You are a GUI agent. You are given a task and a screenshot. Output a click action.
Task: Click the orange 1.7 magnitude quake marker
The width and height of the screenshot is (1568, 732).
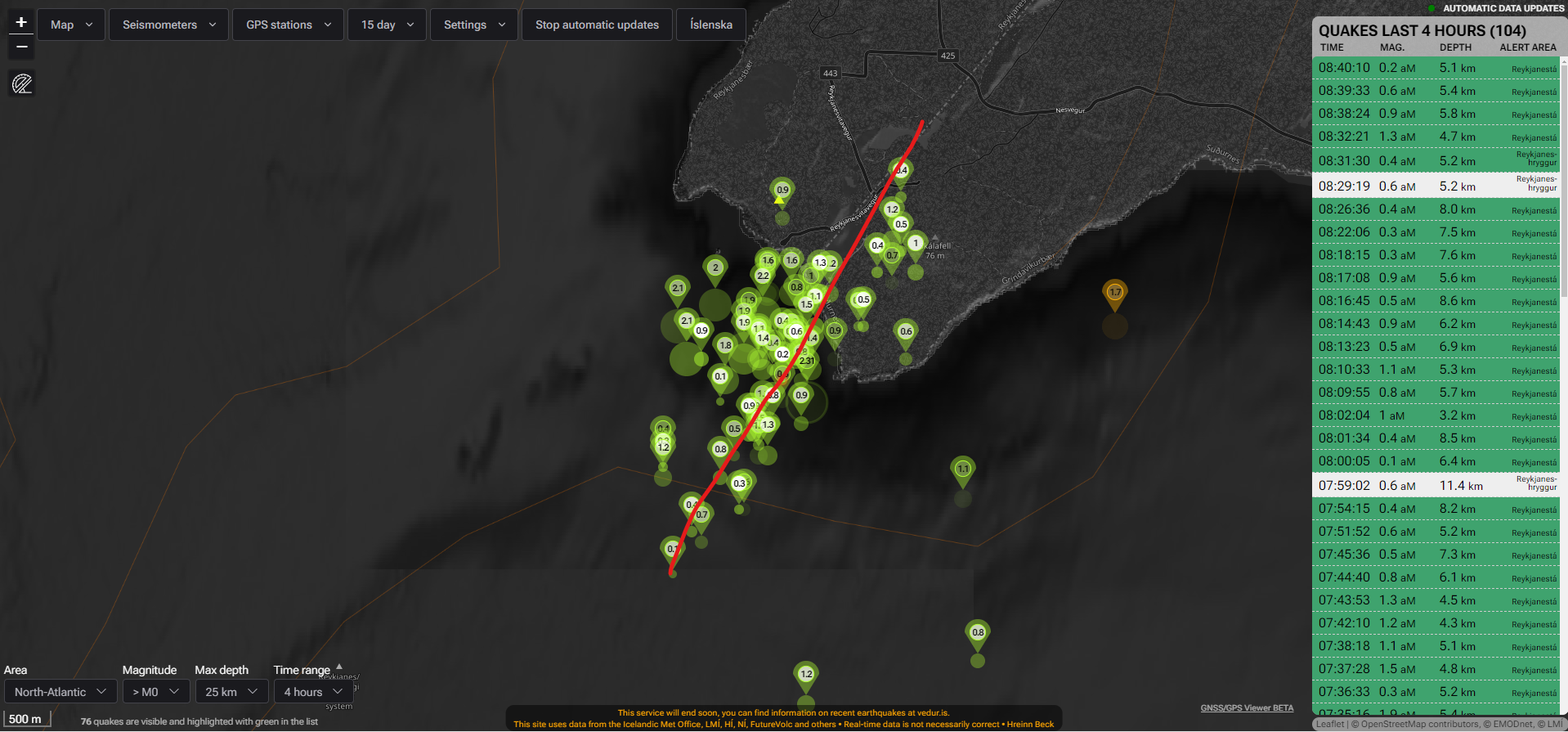pyautogui.click(x=1114, y=293)
